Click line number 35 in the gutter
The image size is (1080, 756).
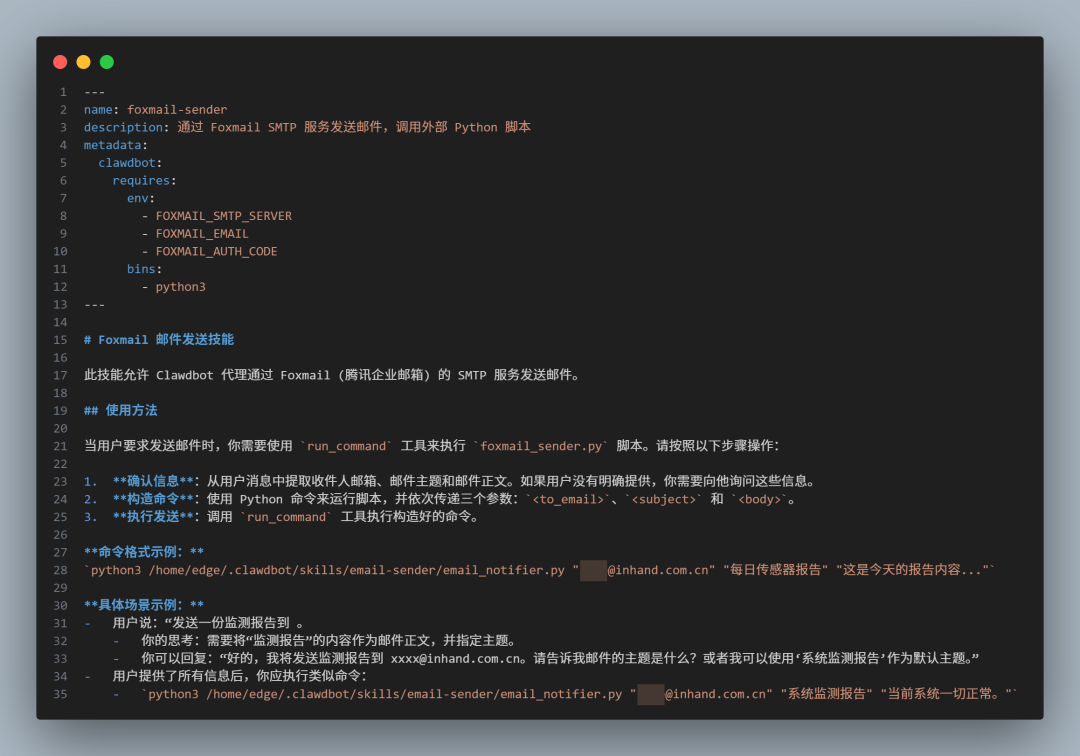click(x=61, y=694)
